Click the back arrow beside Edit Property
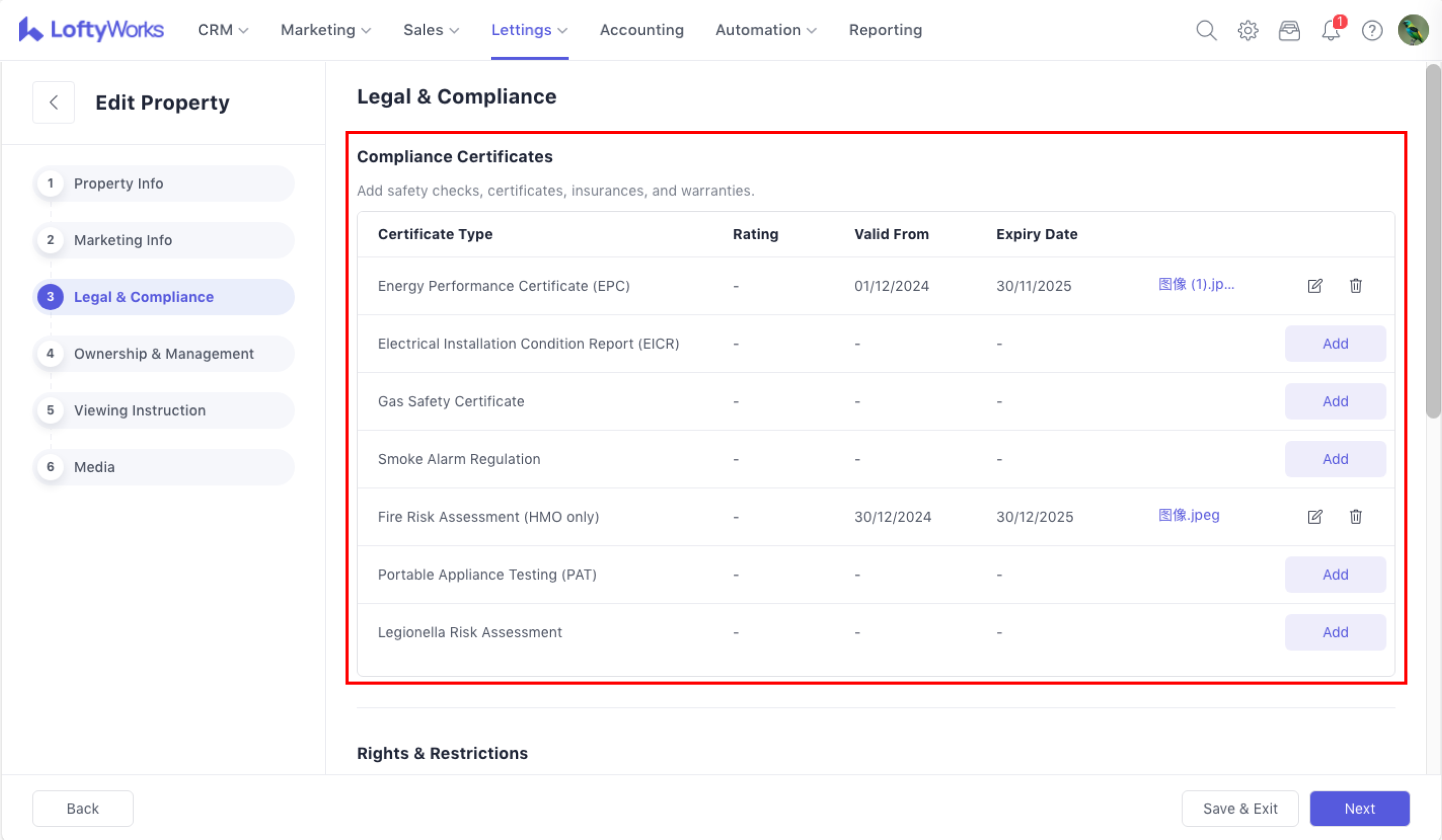 tap(53, 103)
